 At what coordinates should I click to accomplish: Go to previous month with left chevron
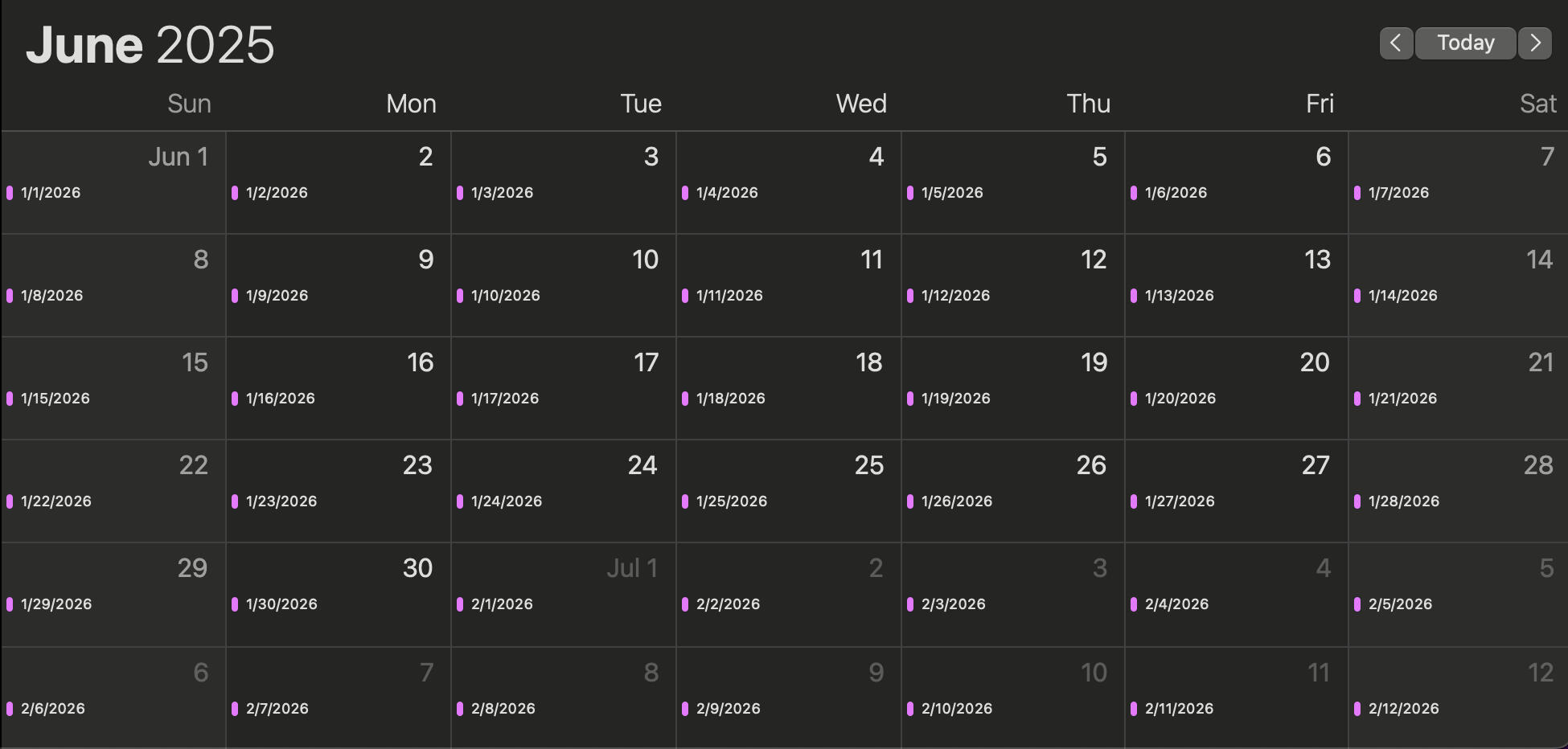pyautogui.click(x=1396, y=43)
